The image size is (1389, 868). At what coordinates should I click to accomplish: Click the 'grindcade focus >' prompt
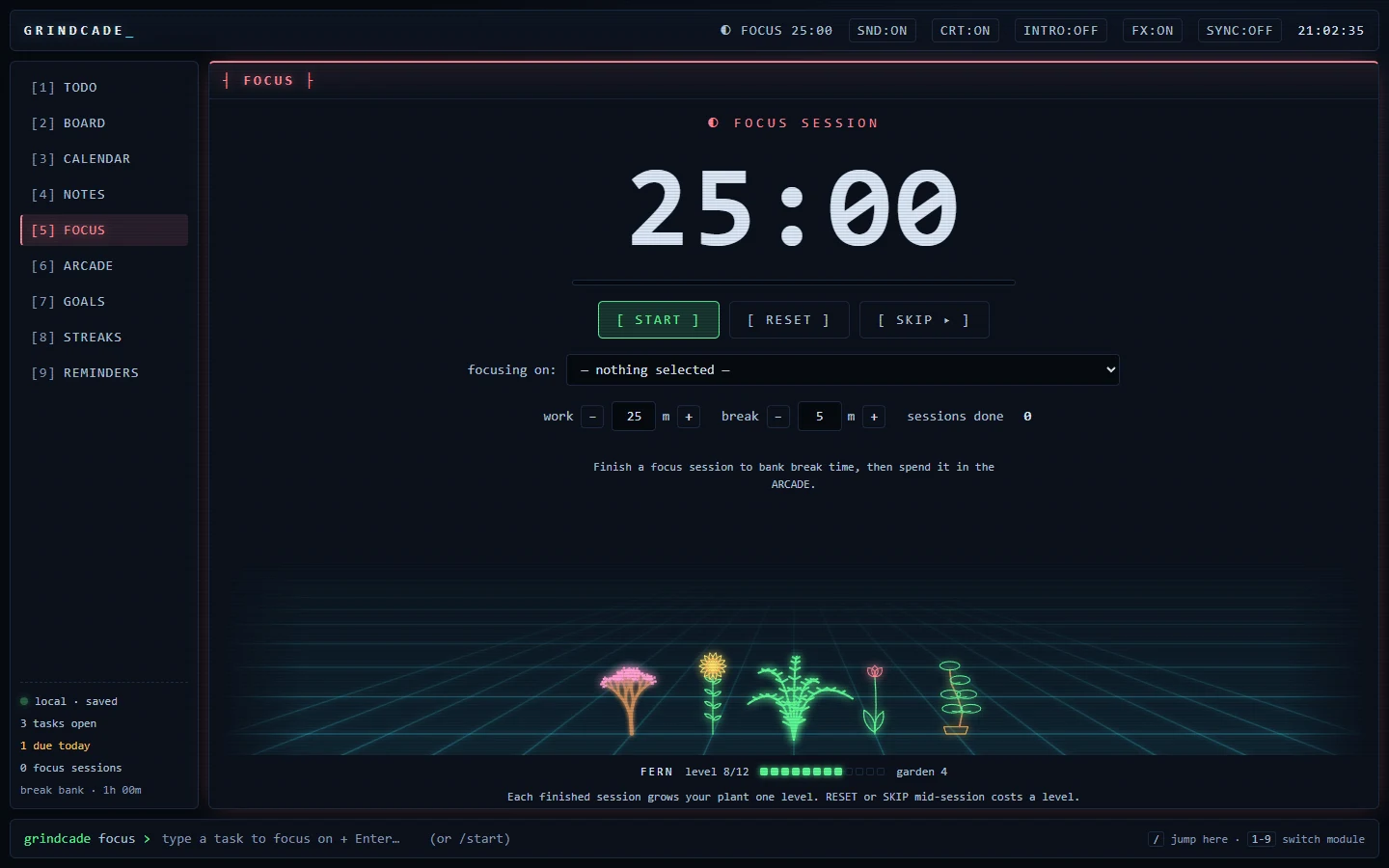pos(87,839)
